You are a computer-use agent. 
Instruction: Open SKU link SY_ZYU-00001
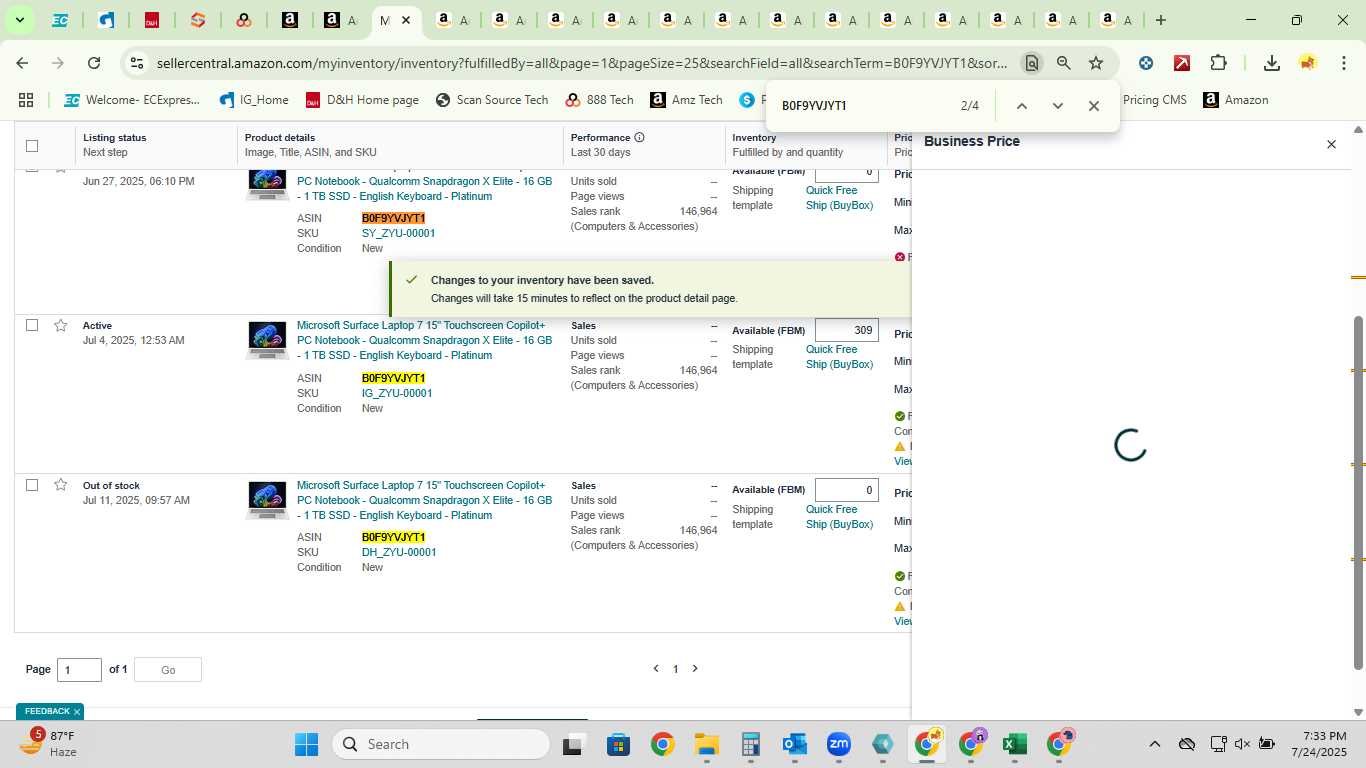(398, 233)
